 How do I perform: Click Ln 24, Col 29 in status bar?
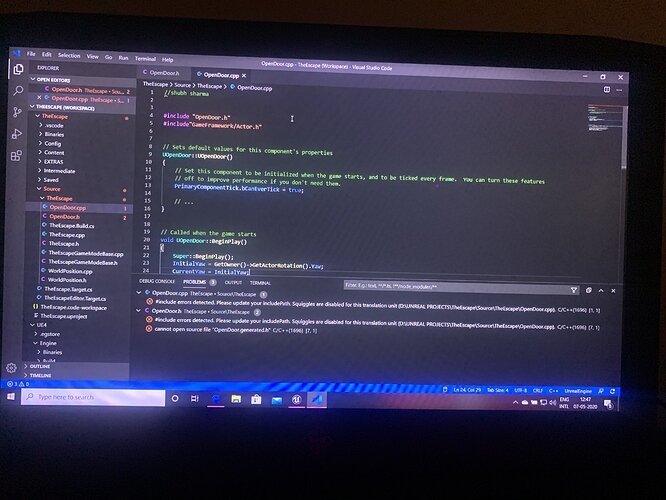point(467,390)
